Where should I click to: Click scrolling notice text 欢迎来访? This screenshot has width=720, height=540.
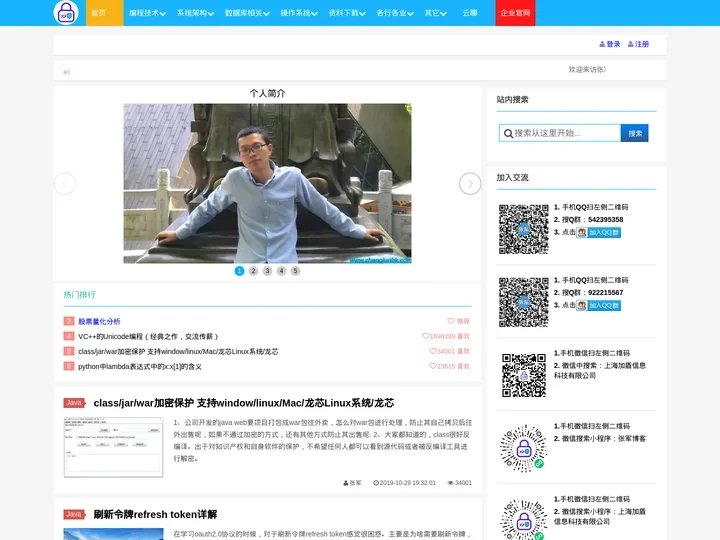[x=587, y=70]
